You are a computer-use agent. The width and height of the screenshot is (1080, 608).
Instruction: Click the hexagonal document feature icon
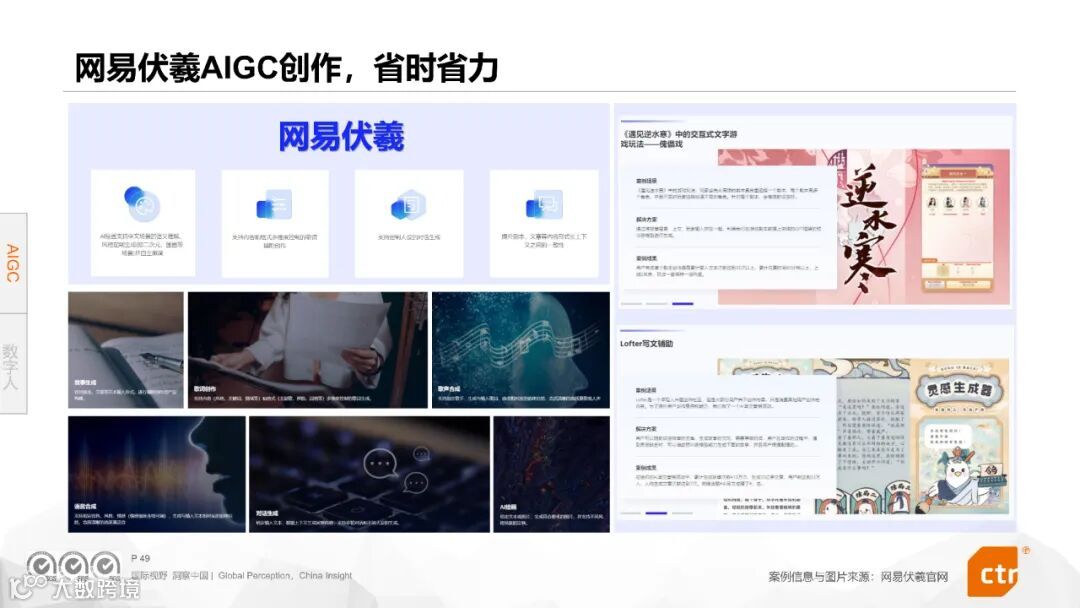[408, 206]
